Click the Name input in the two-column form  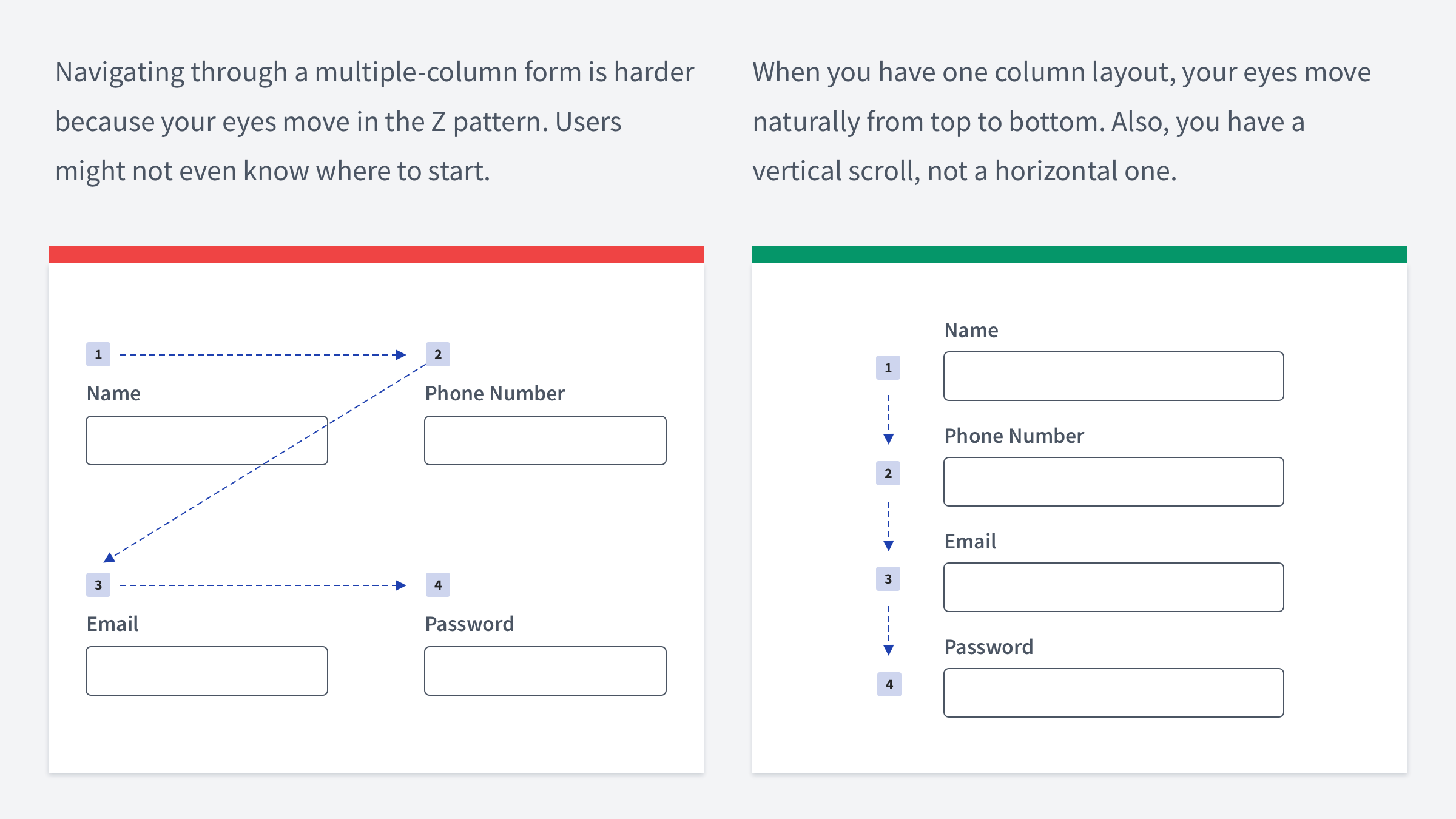click(x=206, y=440)
